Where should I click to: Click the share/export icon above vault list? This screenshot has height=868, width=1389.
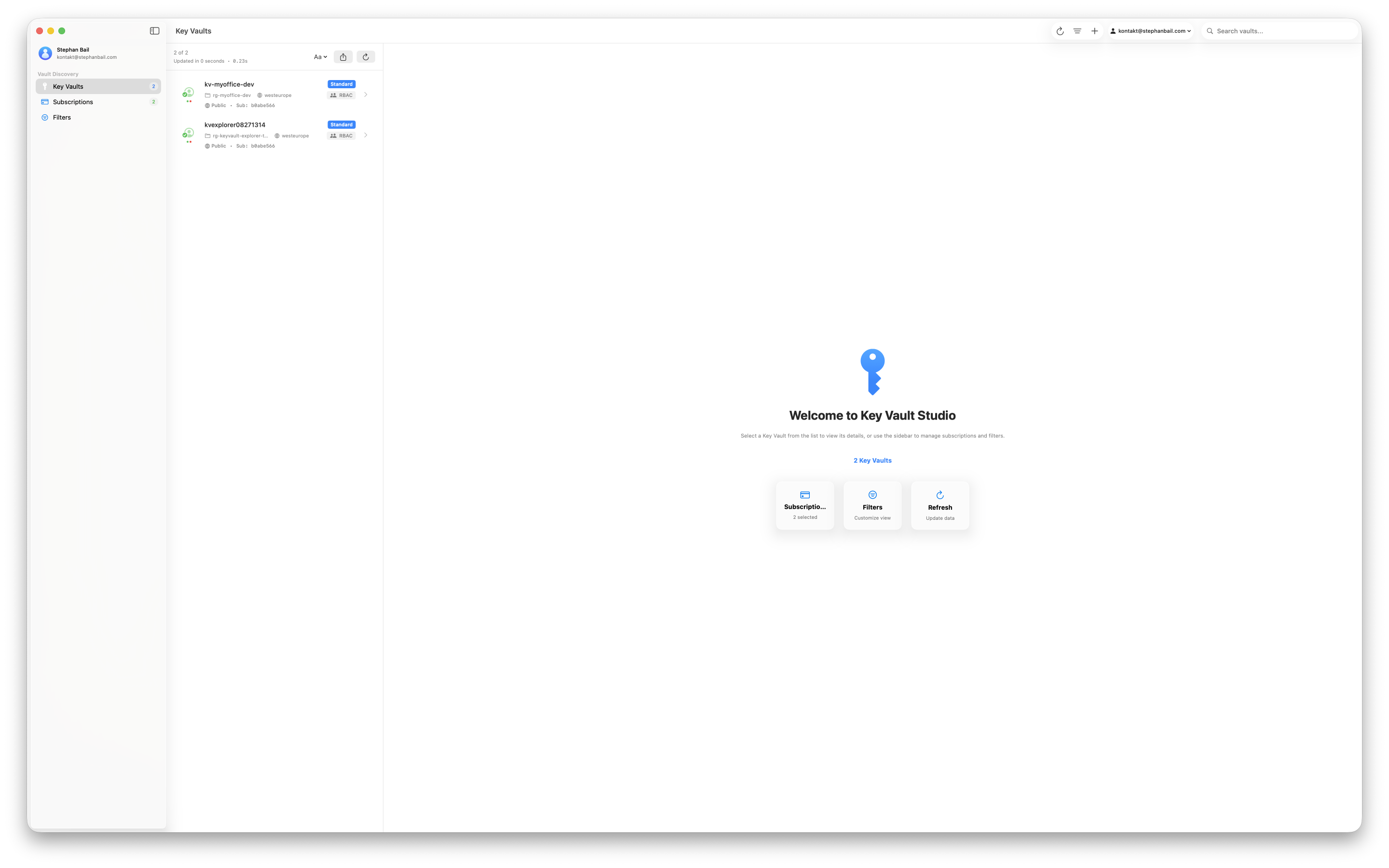342,56
